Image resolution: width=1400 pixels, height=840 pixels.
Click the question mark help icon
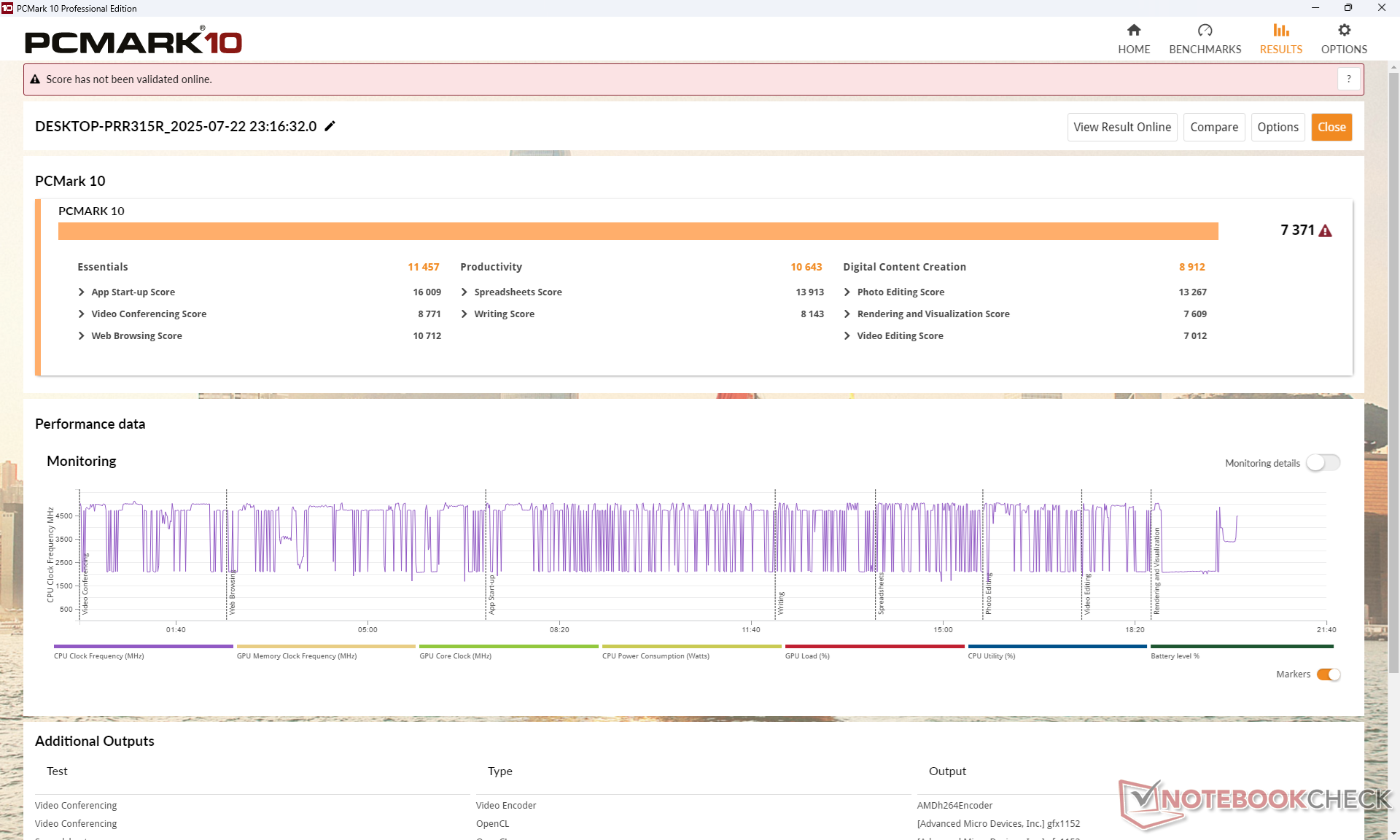pyautogui.click(x=1348, y=79)
